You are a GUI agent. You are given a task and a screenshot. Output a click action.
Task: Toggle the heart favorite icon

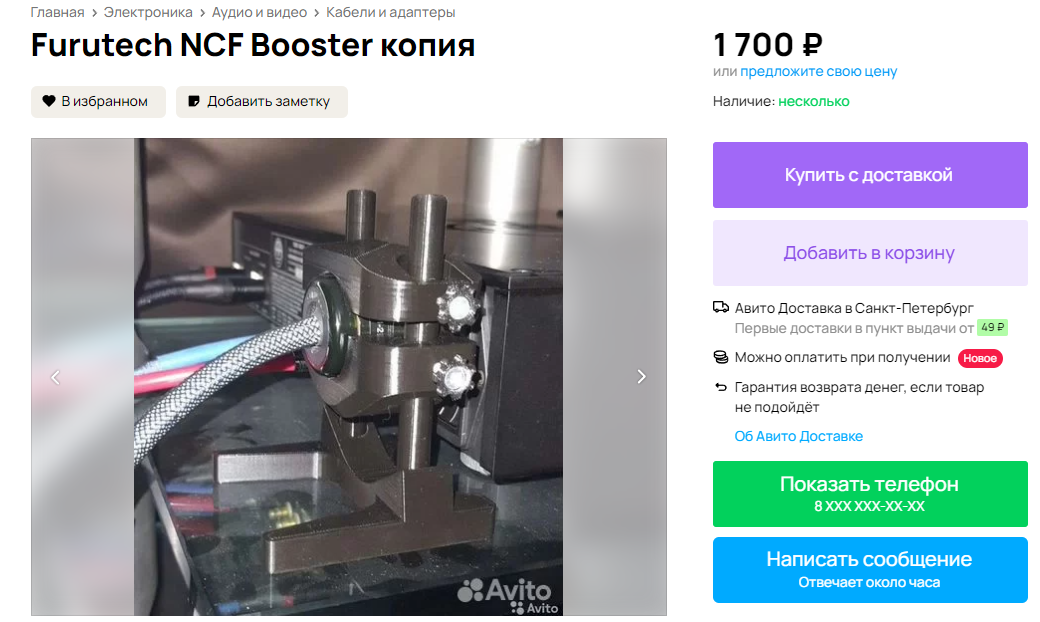pyautogui.click(x=48, y=101)
